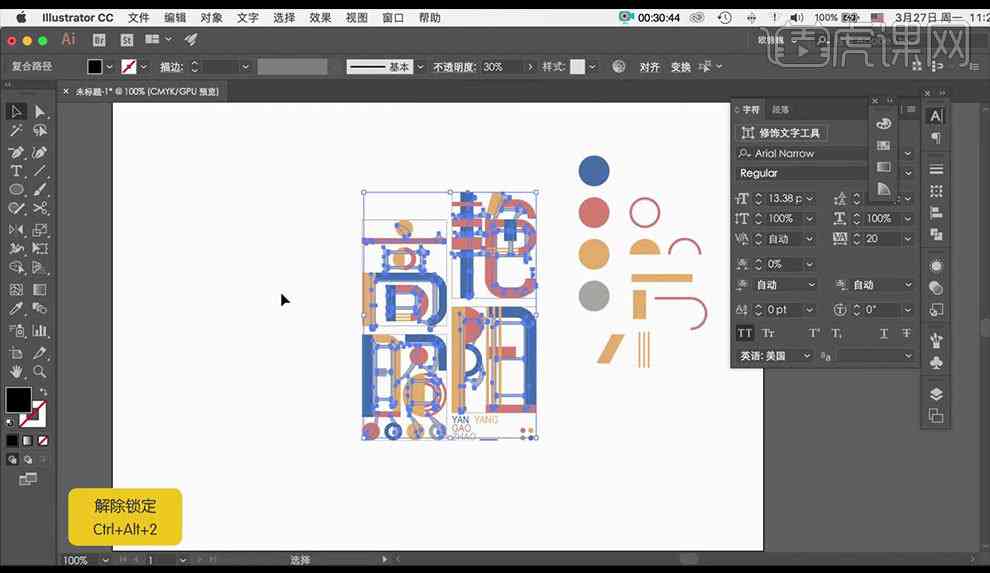
Task: Toggle All Caps TT button
Action: coord(745,333)
